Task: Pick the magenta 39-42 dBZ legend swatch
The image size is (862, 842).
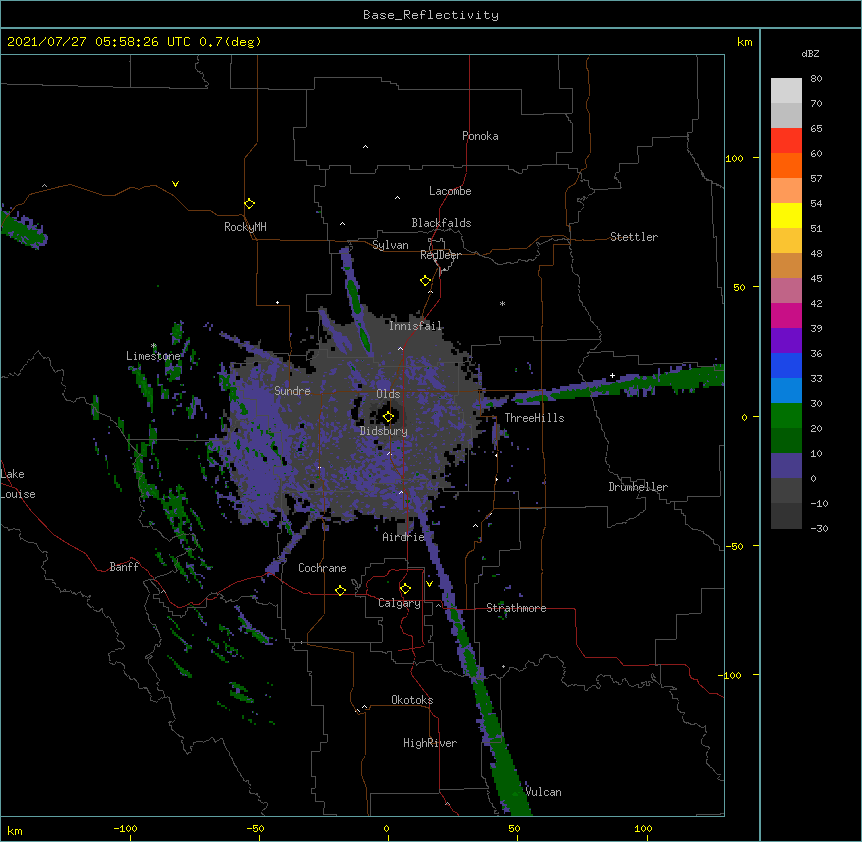Action: [x=786, y=315]
